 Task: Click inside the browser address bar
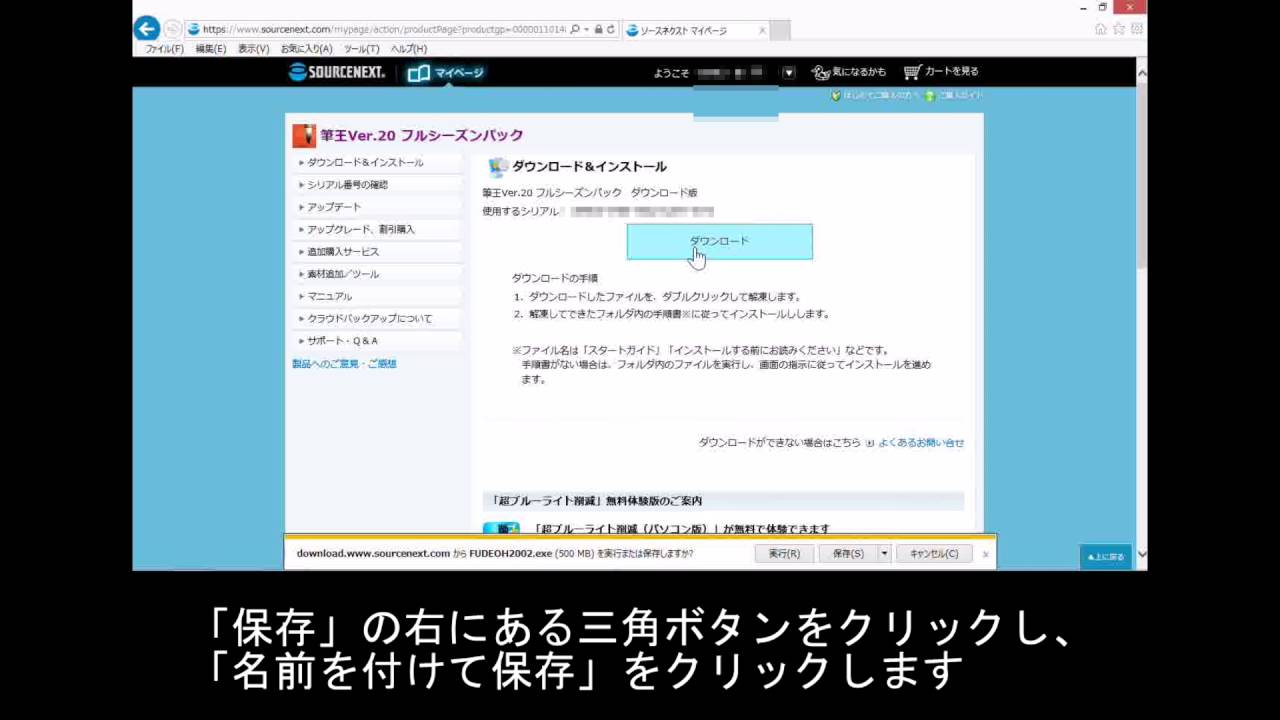[x=380, y=30]
